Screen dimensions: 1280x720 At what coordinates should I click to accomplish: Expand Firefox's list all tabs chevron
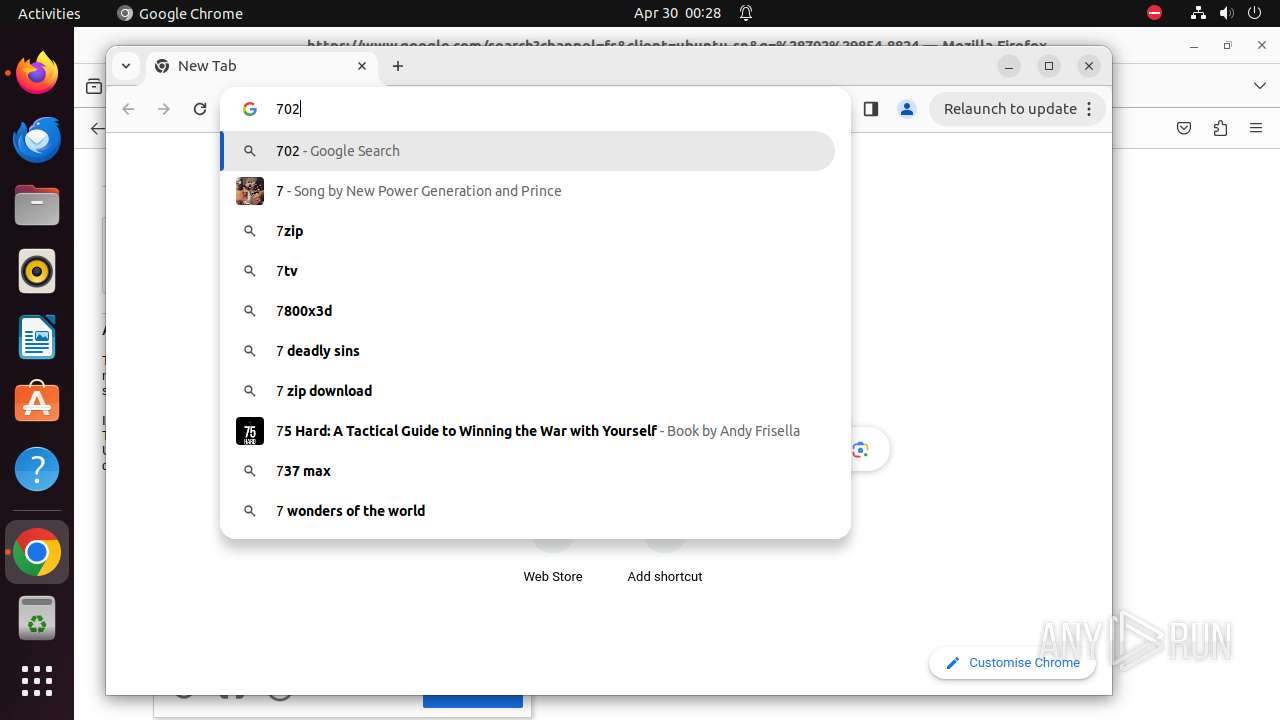click(x=1260, y=86)
